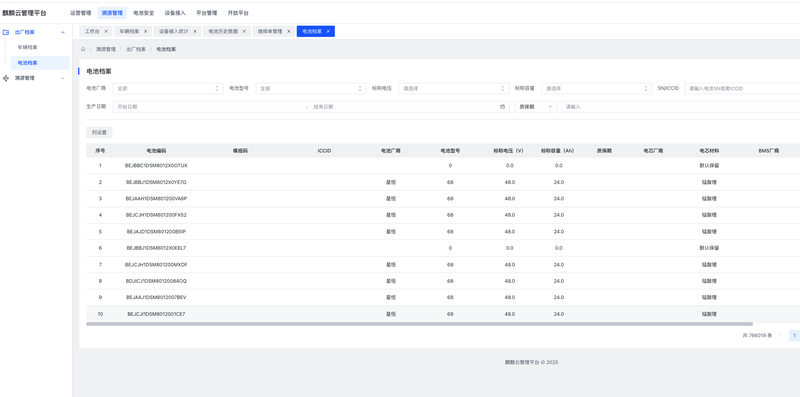Click the 标称电压 (V) column header

point(508,151)
